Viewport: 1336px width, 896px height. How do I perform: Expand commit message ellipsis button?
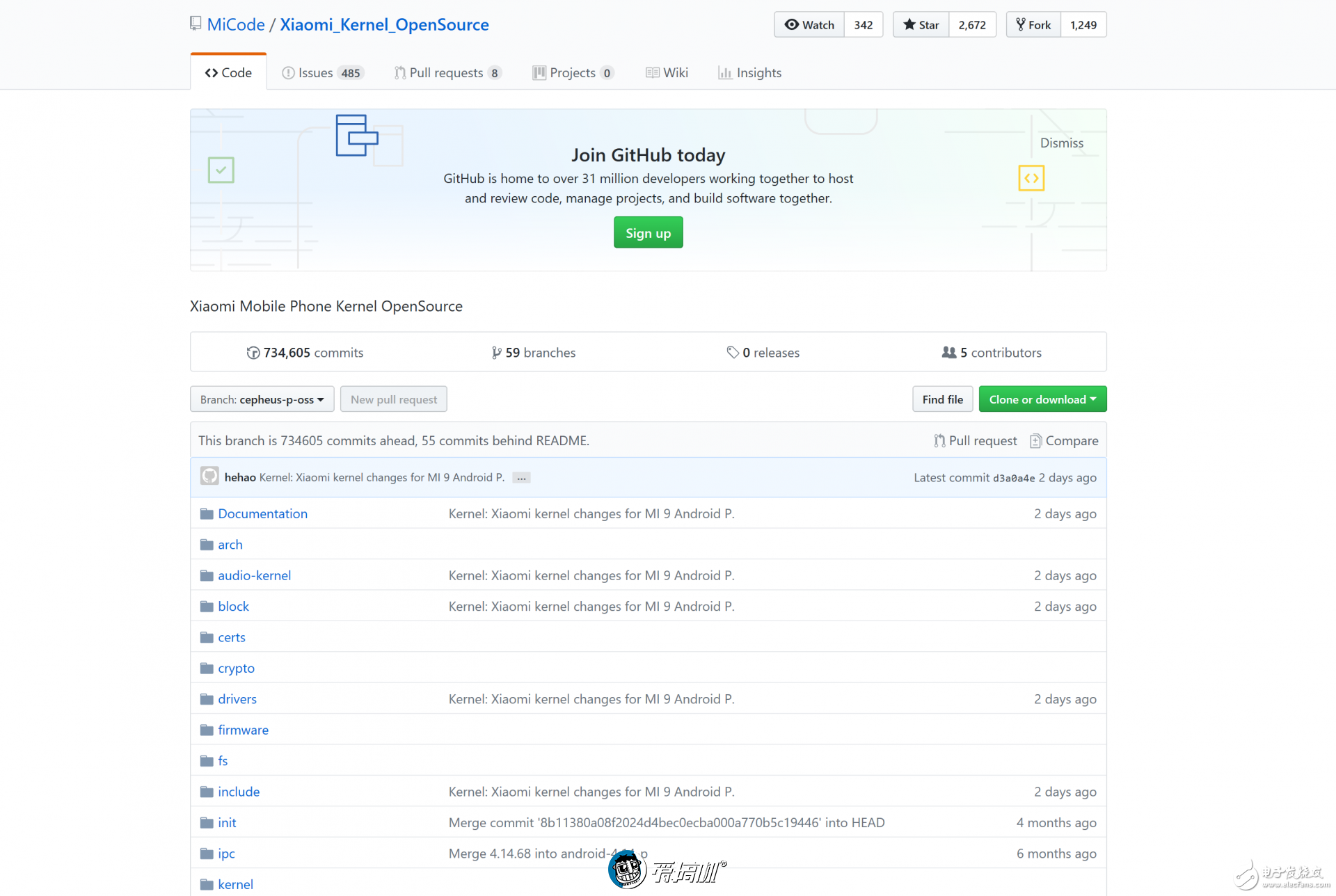pyautogui.click(x=521, y=478)
